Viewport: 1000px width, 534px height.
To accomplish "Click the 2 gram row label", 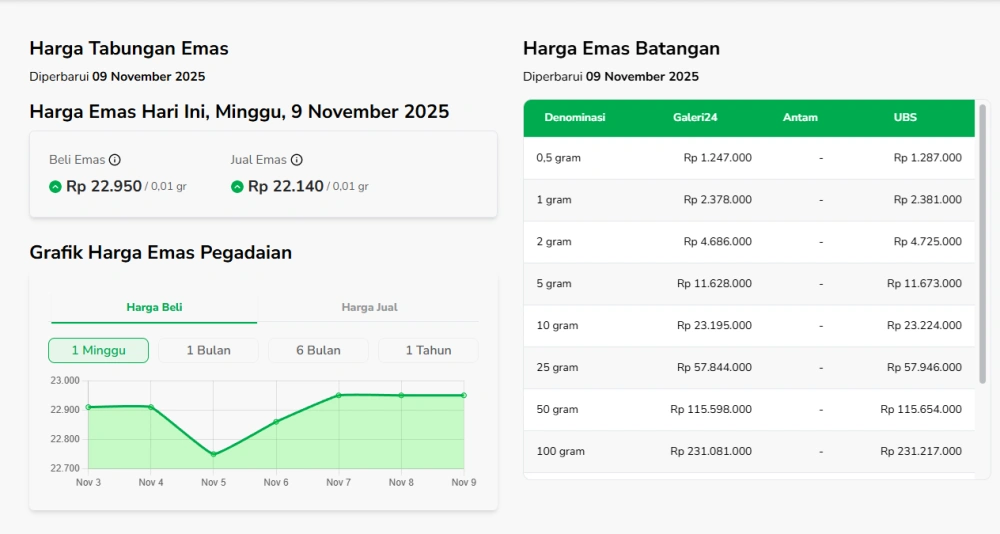I will click(x=554, y=242).
